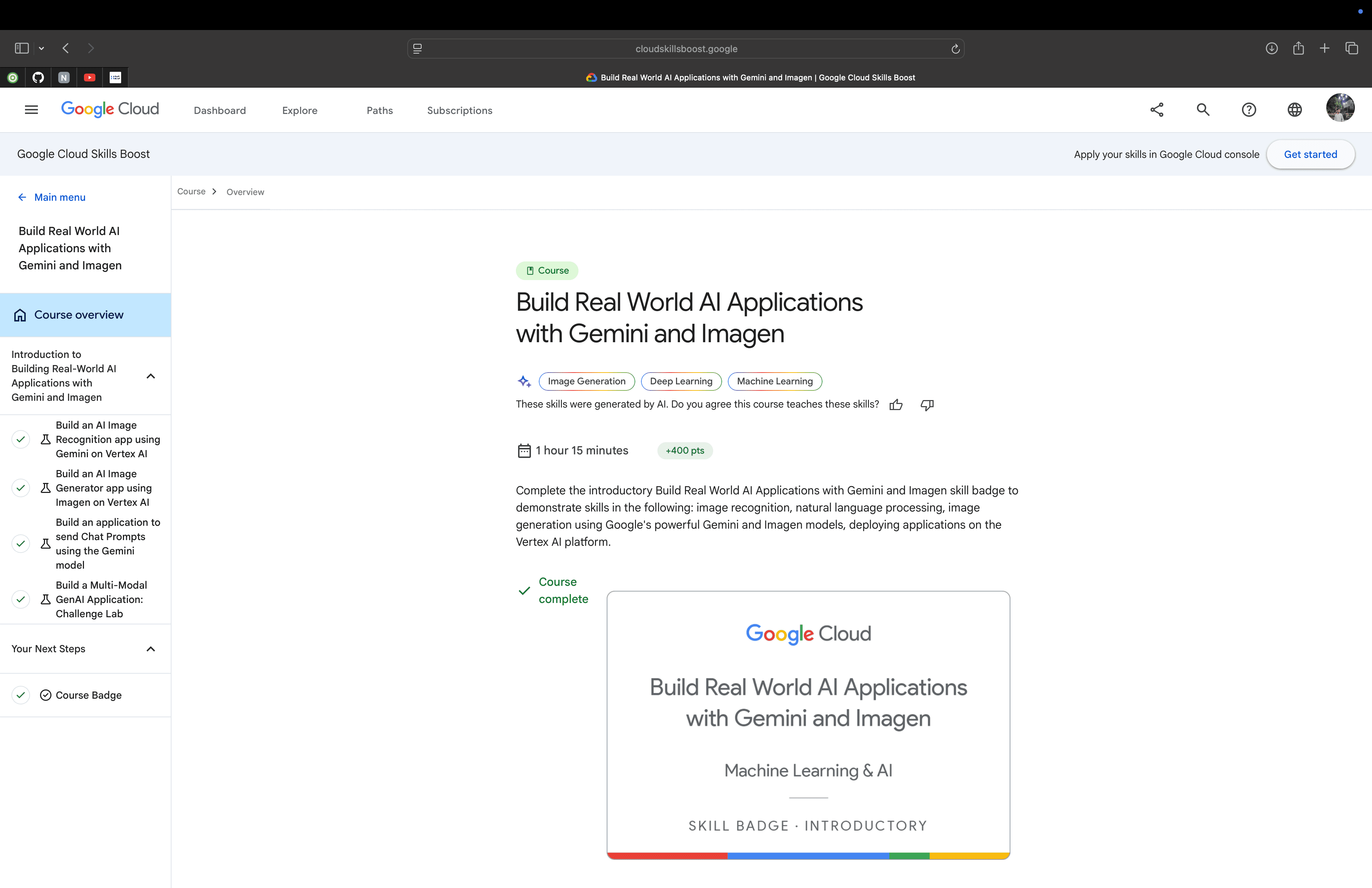Screen dimensions: 1372x888
Task: Open the YouTube pinned tab
Action: coord(90,77)
